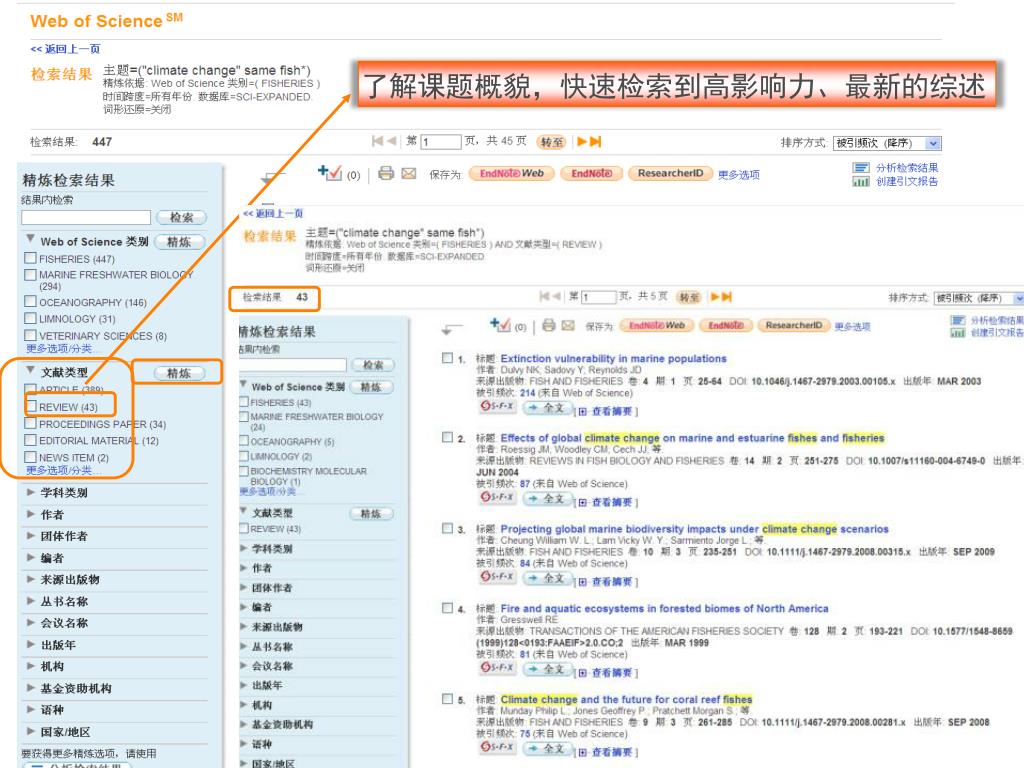Viewport: 1024px width, 768px height.
Task: Check the OCEANOGRAPHY (146) checkbox
Action: [30, 302]
